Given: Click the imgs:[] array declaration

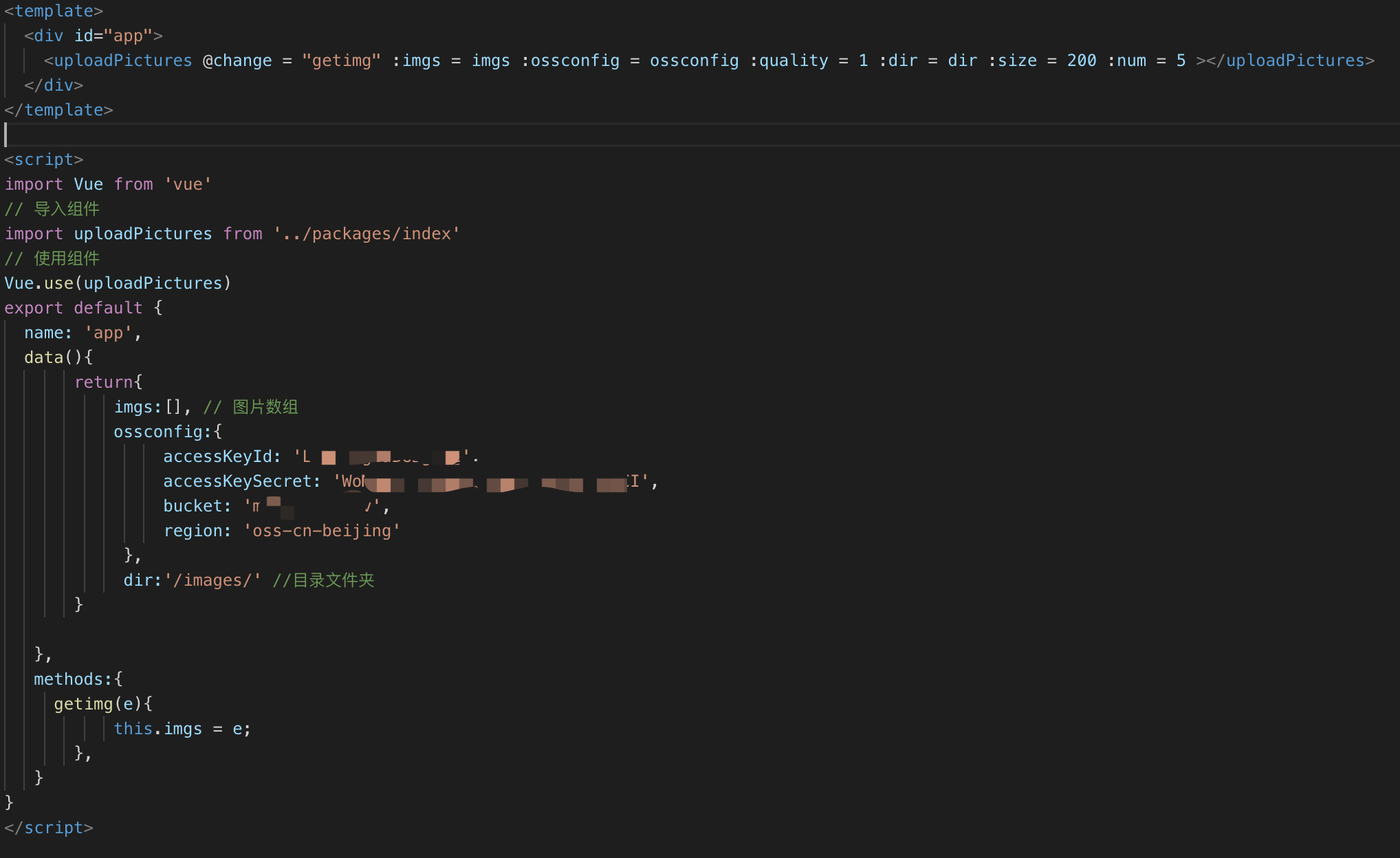Looking at the screenshot, I should 152,407.
